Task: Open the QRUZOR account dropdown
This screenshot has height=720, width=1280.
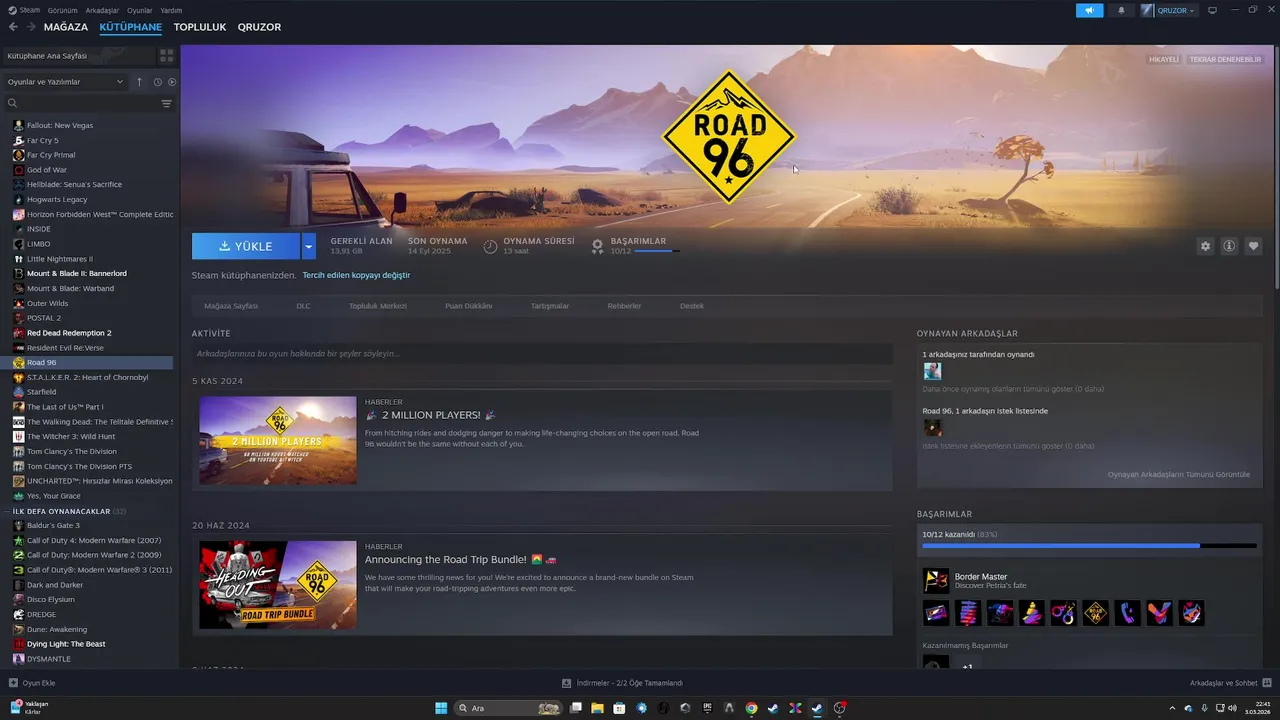Action: (x=1168, y=10)
